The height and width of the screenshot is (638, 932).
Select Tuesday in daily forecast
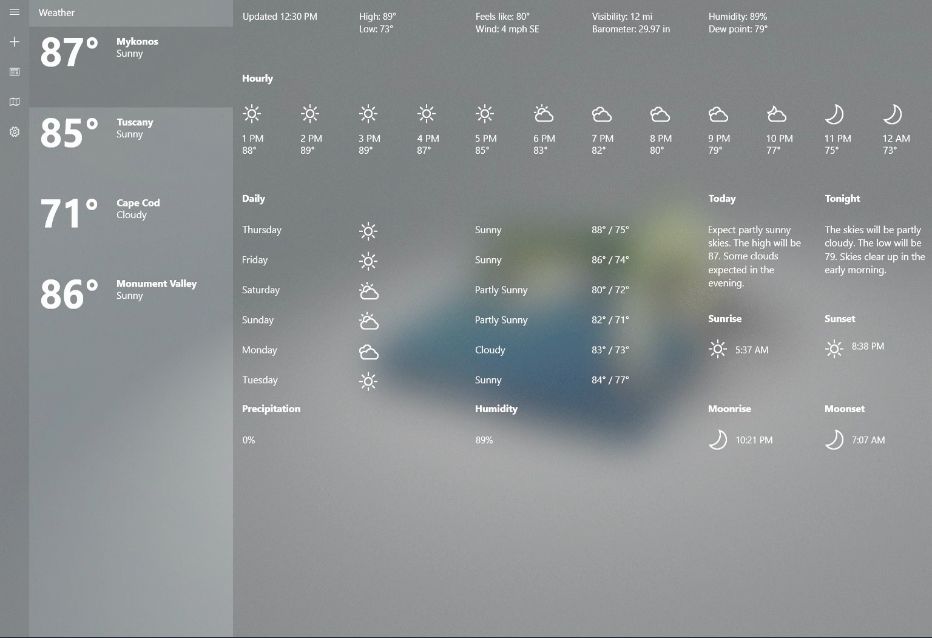260,380
